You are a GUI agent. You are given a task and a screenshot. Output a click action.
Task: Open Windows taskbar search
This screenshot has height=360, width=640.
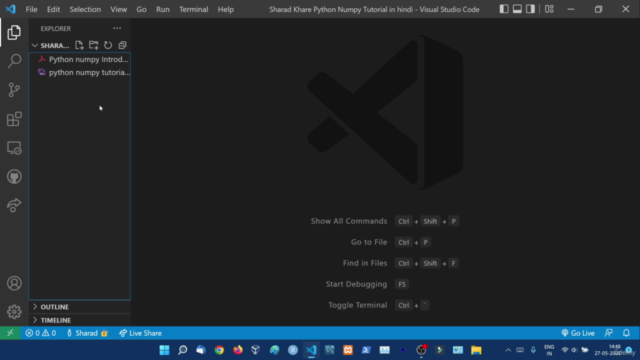click(182, 350)
